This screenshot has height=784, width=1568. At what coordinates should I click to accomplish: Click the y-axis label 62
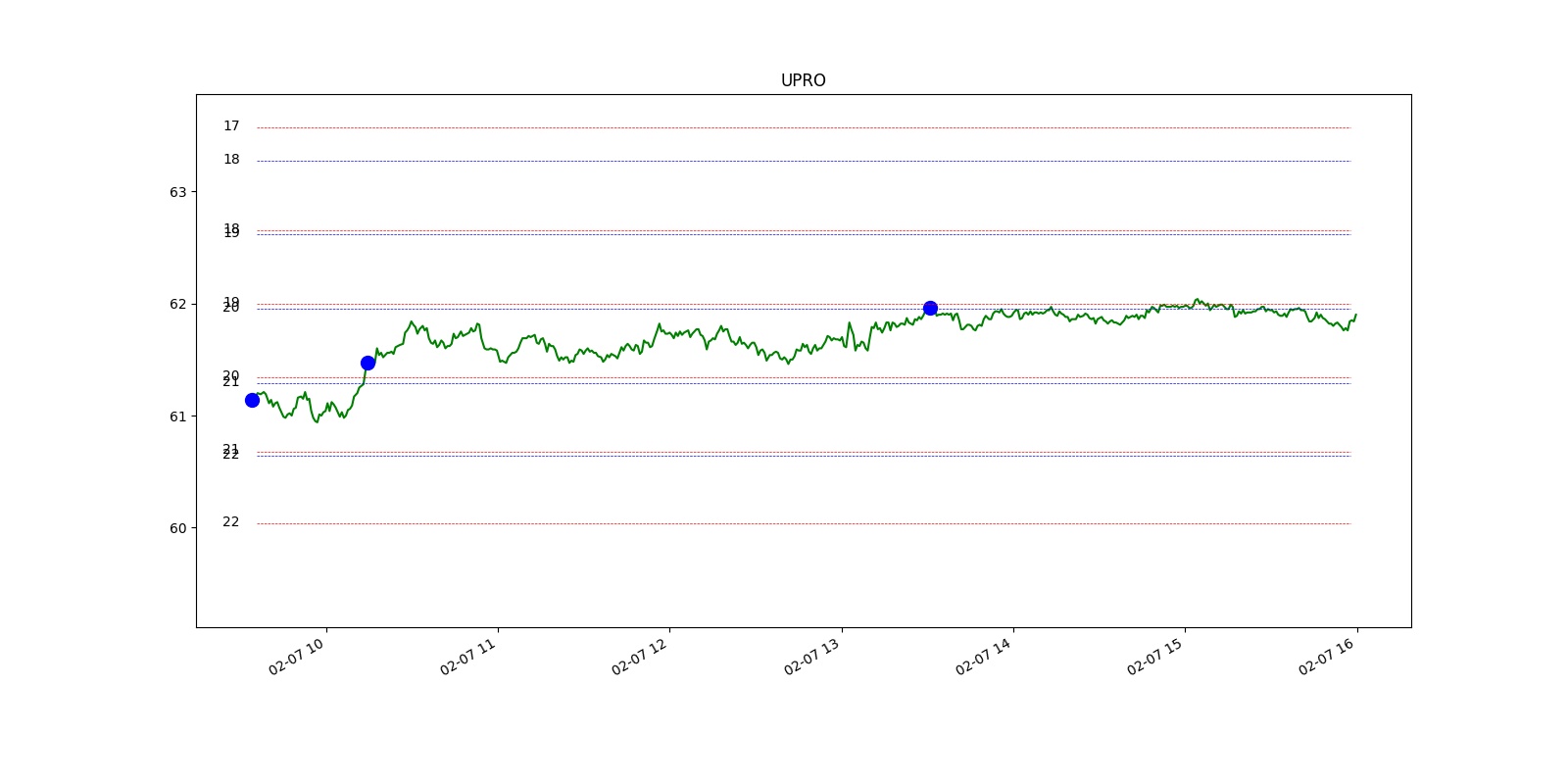tap(177, 304)
